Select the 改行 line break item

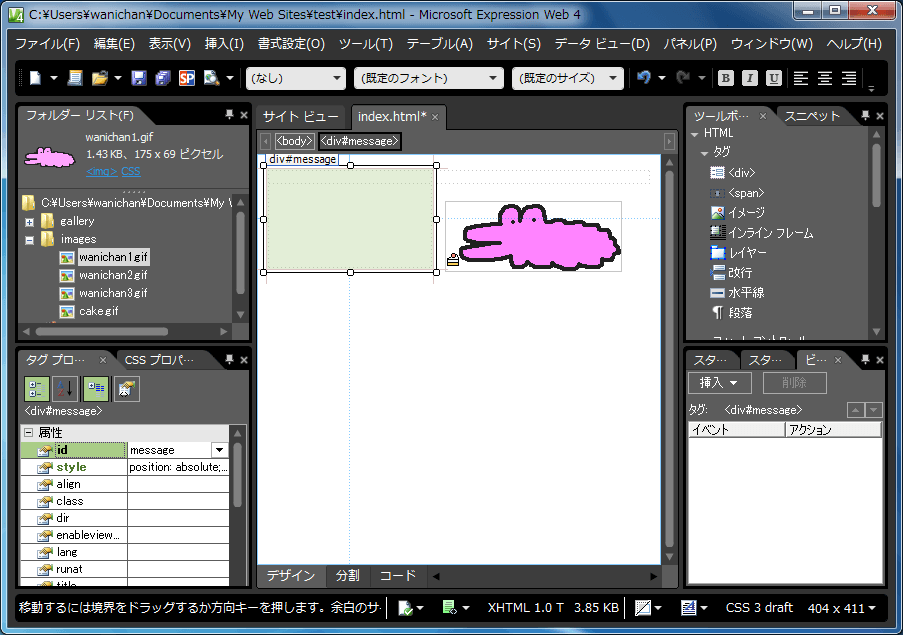tap(731, 273)
